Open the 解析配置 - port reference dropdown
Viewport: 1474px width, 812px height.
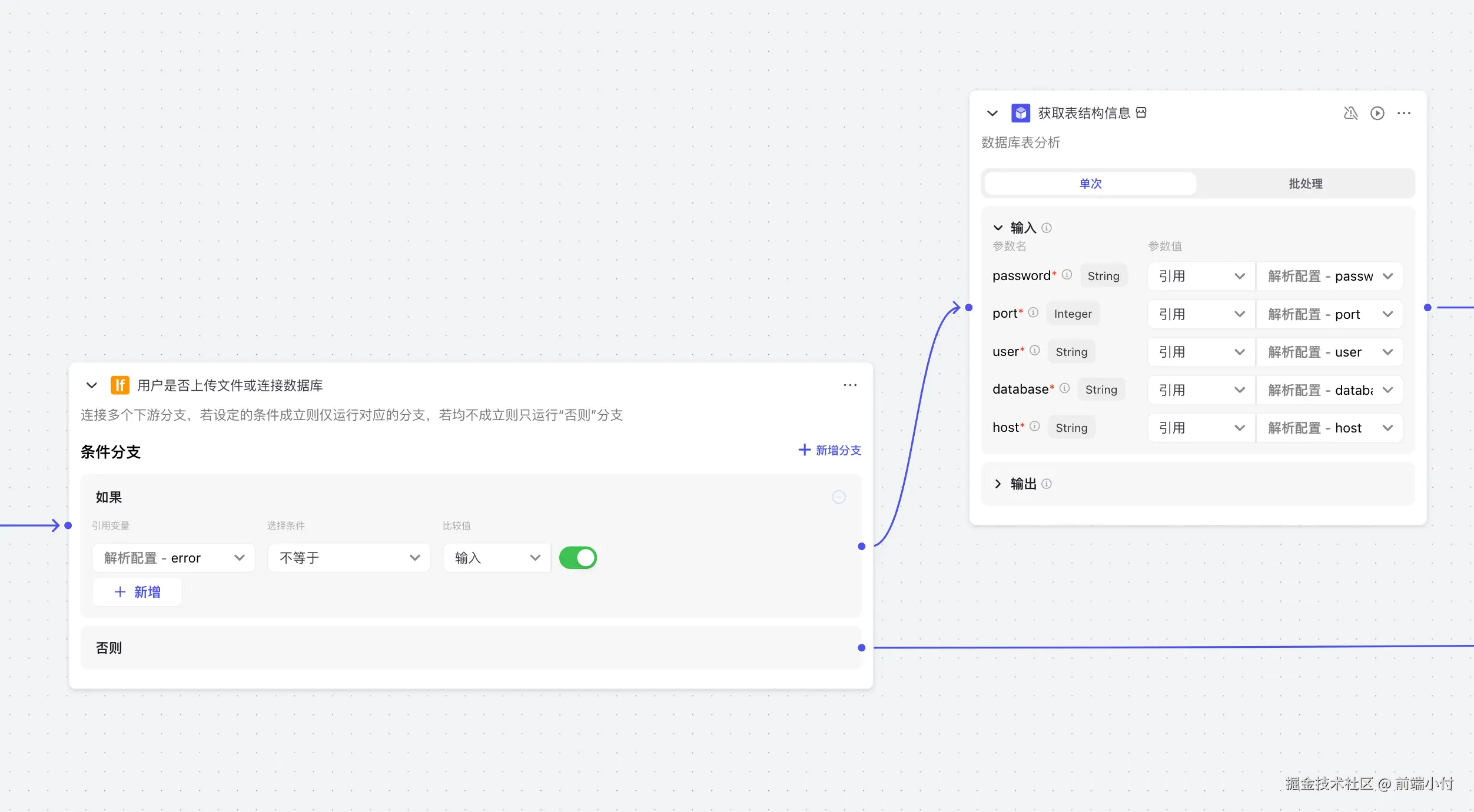(x=1329, y=314)
